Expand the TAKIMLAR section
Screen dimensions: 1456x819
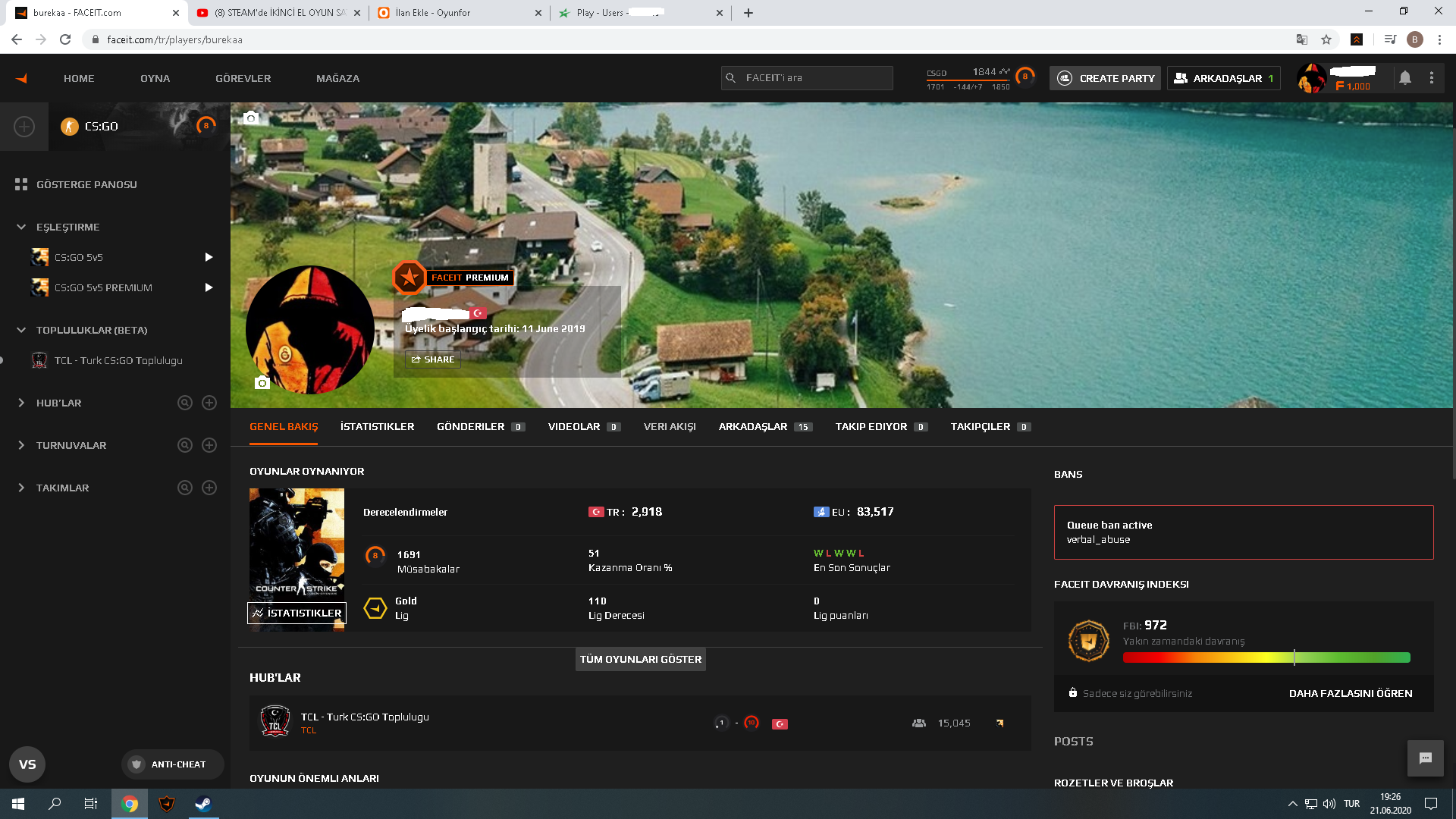21,488
